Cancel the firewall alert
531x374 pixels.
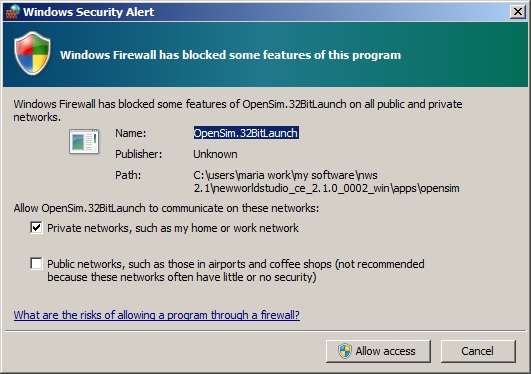click(x=478, y=351)
